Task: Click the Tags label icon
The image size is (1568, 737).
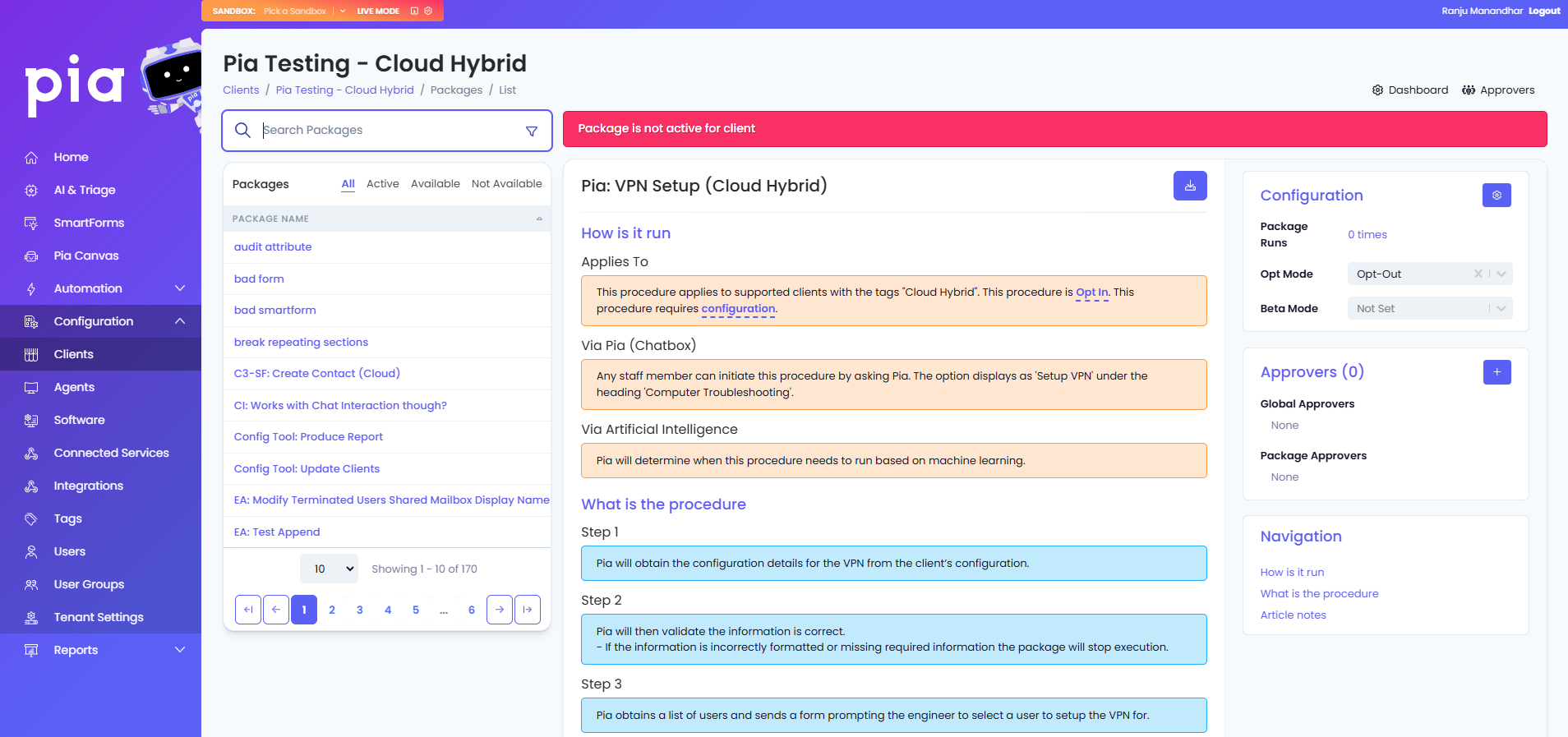Action: pos(31,518)
